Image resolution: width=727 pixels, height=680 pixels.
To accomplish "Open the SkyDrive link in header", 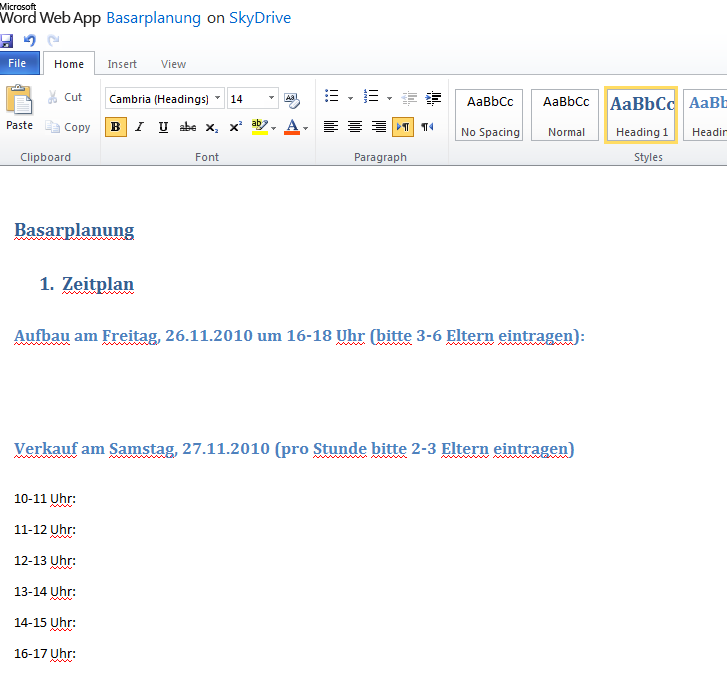I will tap(260, 18).
